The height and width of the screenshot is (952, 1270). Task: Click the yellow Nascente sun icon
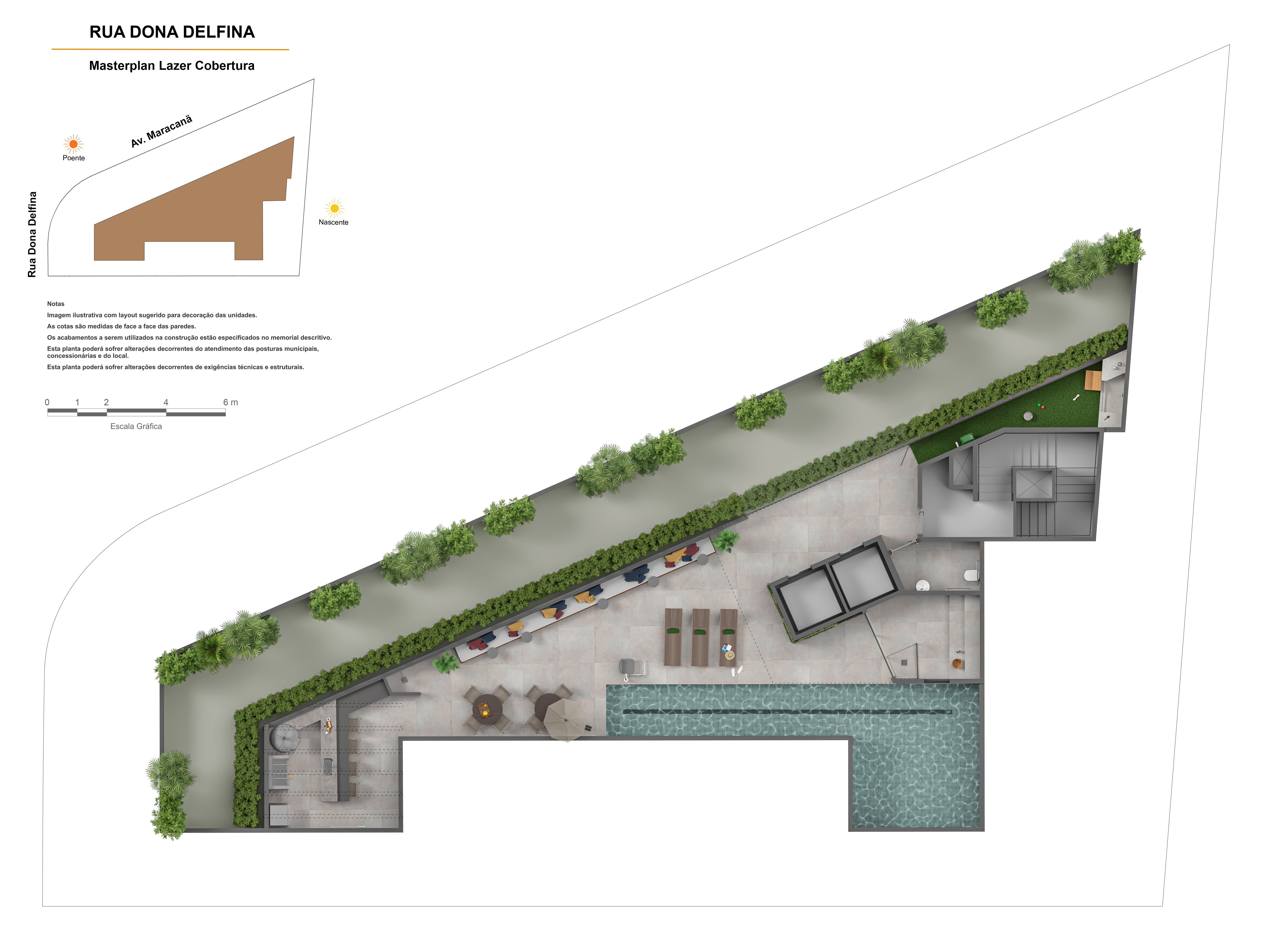pyautogui.click(x=334, y=208)
